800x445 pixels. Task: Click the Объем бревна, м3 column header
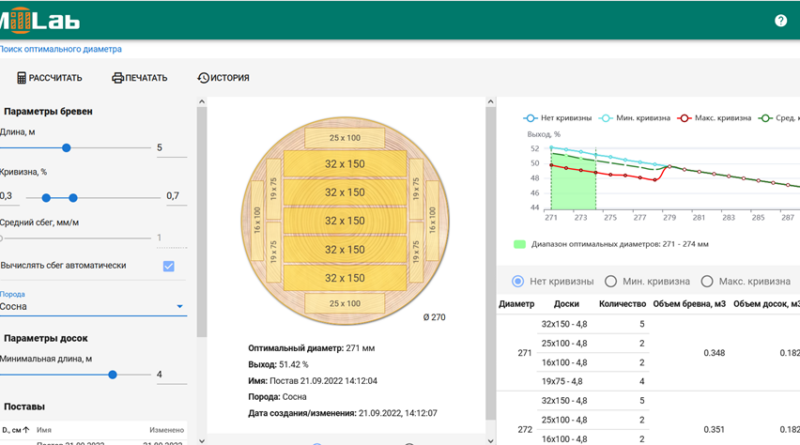pos(689,304)
